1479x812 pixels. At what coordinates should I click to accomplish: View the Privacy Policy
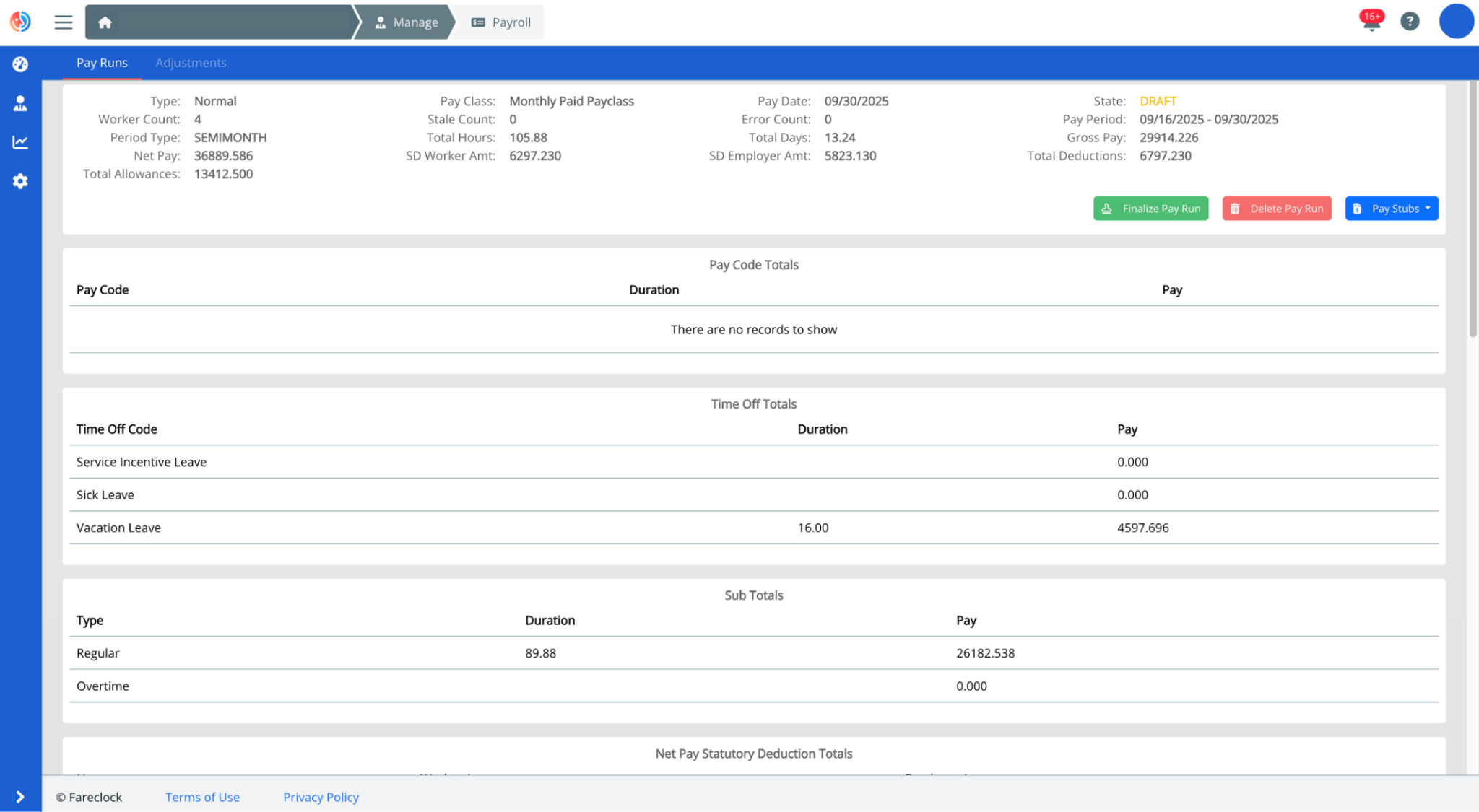320,797
